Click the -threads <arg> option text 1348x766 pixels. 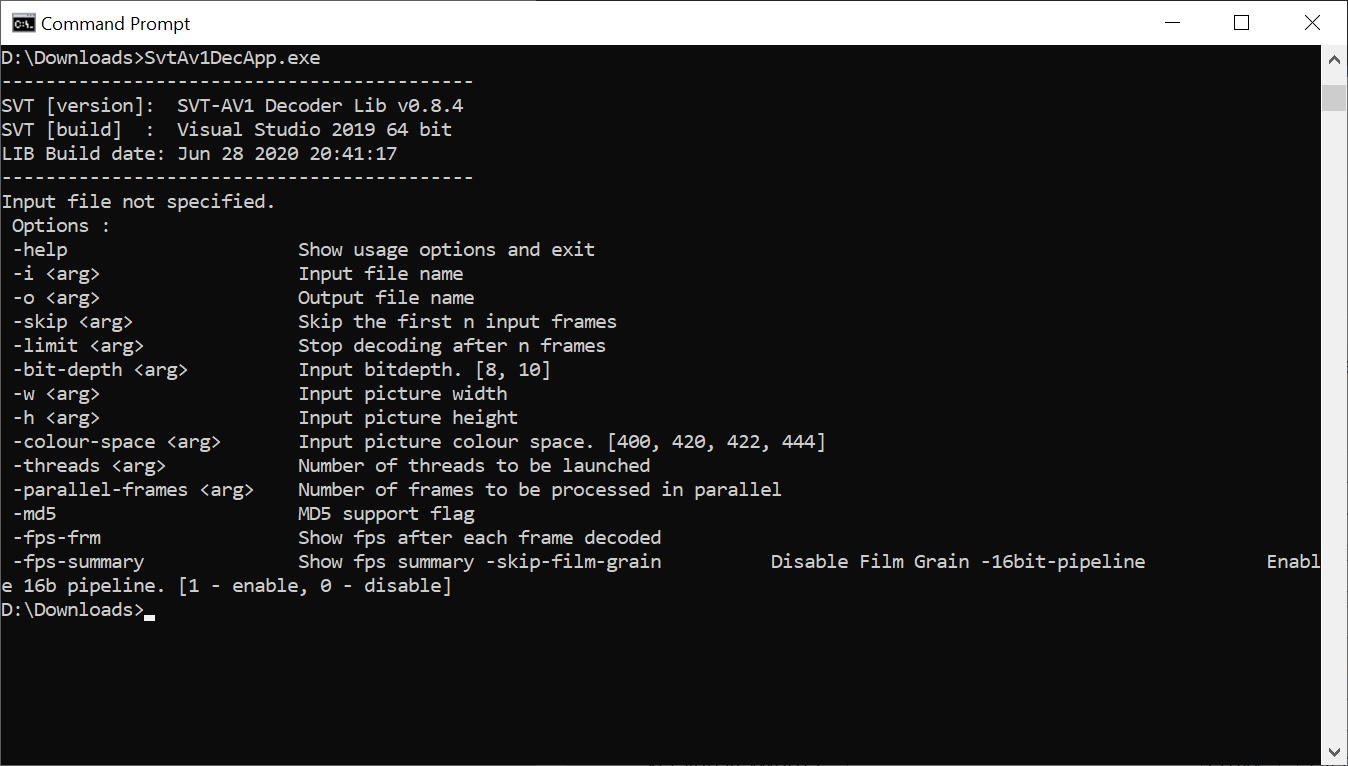pos(89,466)
